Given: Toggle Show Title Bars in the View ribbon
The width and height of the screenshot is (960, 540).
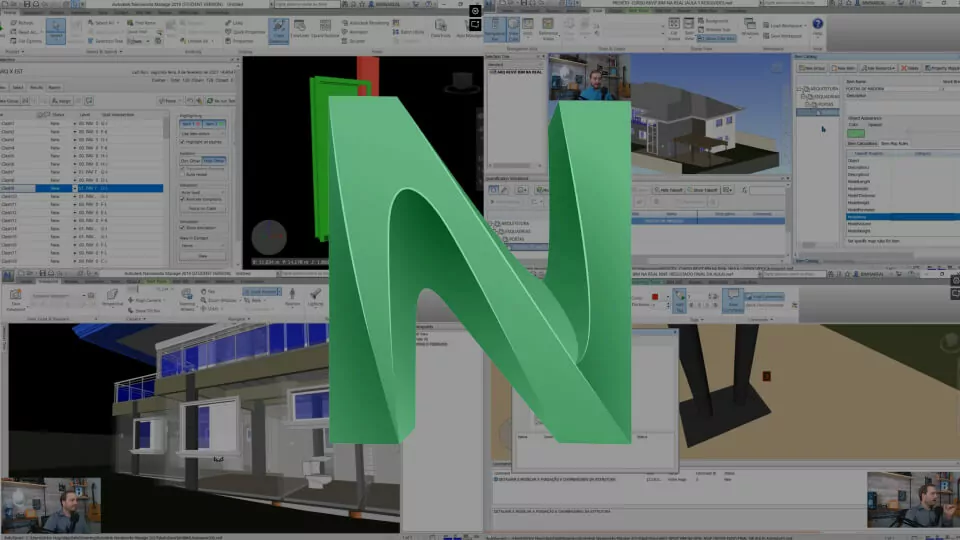Looking at the screenshot, I should [x=717, y=39].
